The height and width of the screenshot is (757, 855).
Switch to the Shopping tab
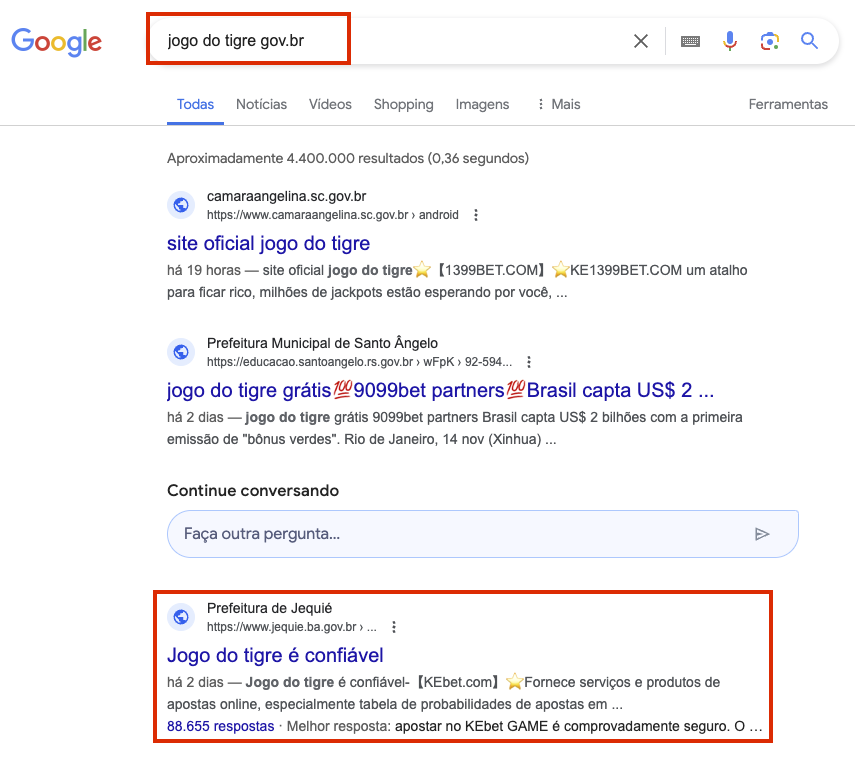(x=404, y=104)
